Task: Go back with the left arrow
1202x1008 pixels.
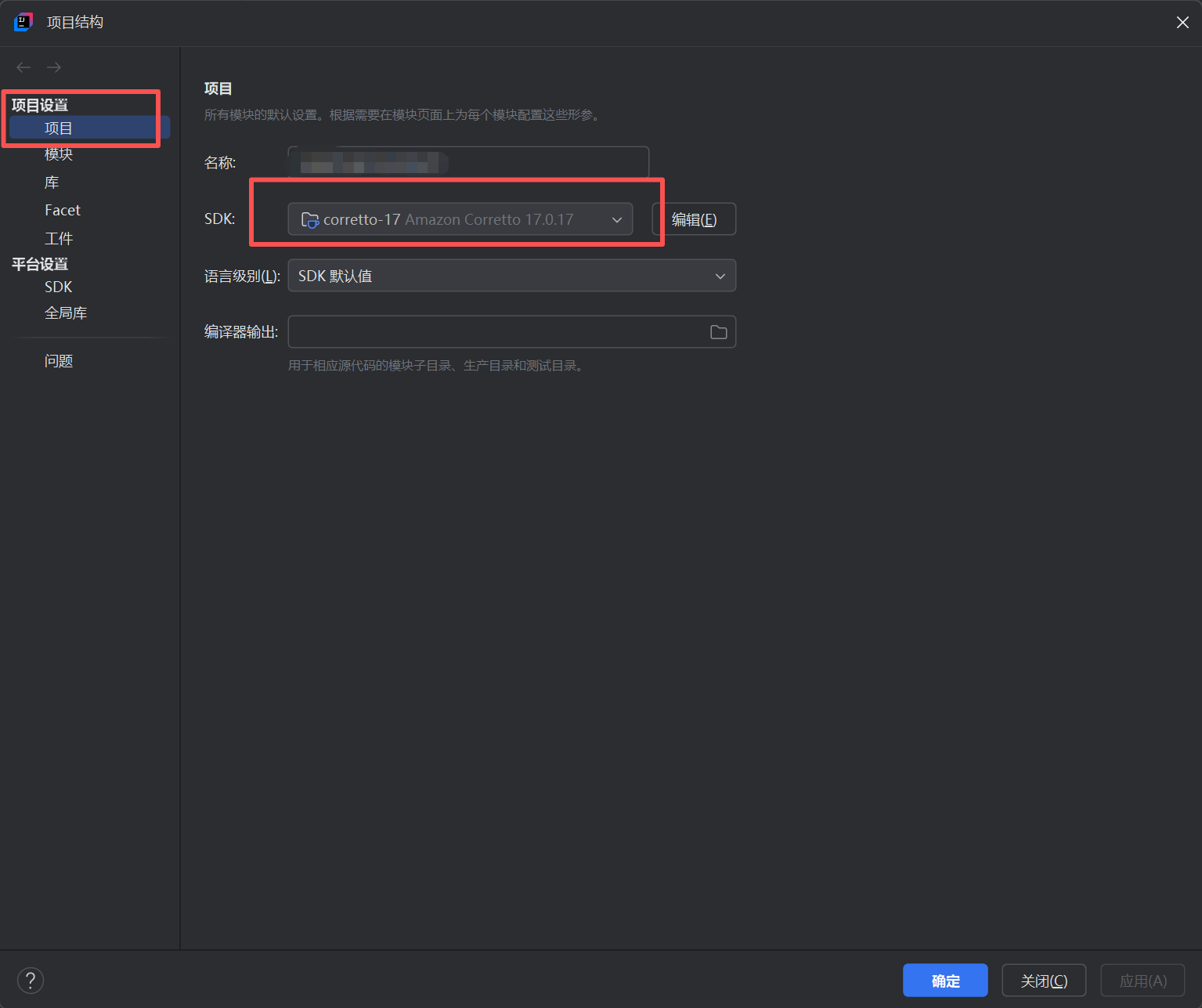Action: 23,67
